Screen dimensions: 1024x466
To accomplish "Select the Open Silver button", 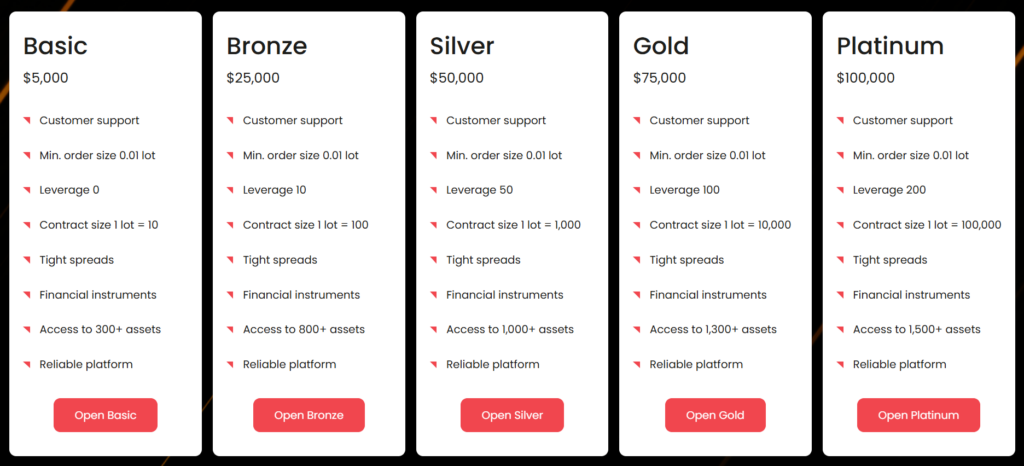I will [512, 415].
